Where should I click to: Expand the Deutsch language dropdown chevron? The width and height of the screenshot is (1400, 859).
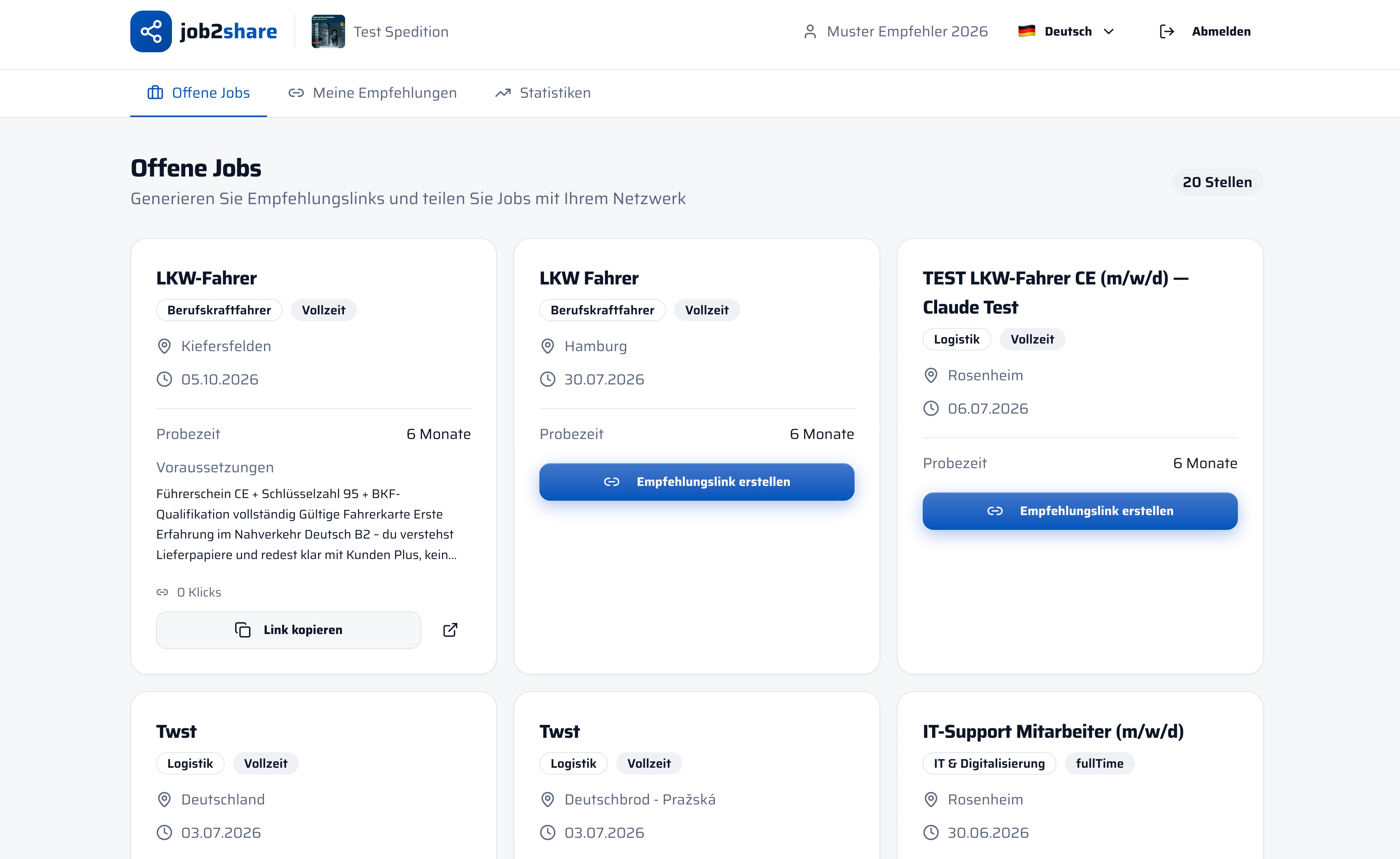click(x=1108, y=31)
